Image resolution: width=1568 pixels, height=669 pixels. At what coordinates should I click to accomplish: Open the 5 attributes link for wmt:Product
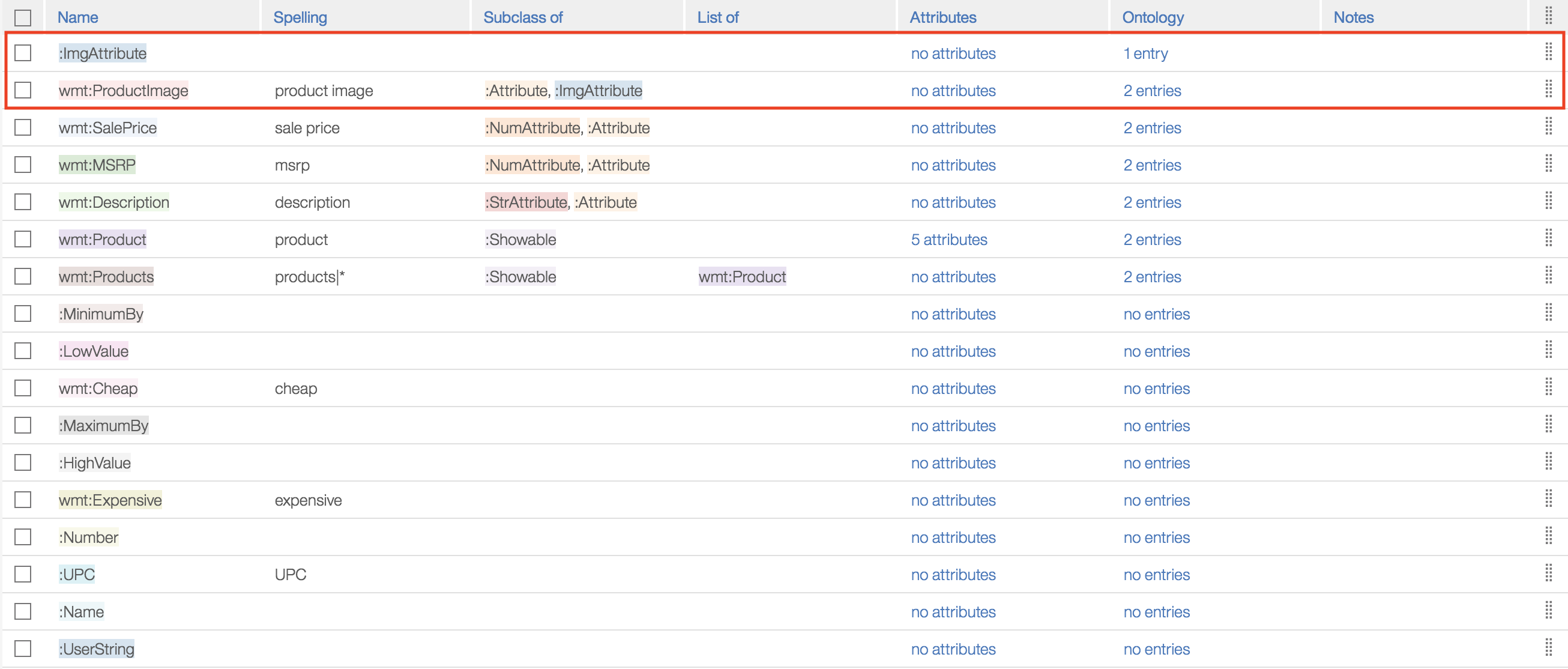949,239
